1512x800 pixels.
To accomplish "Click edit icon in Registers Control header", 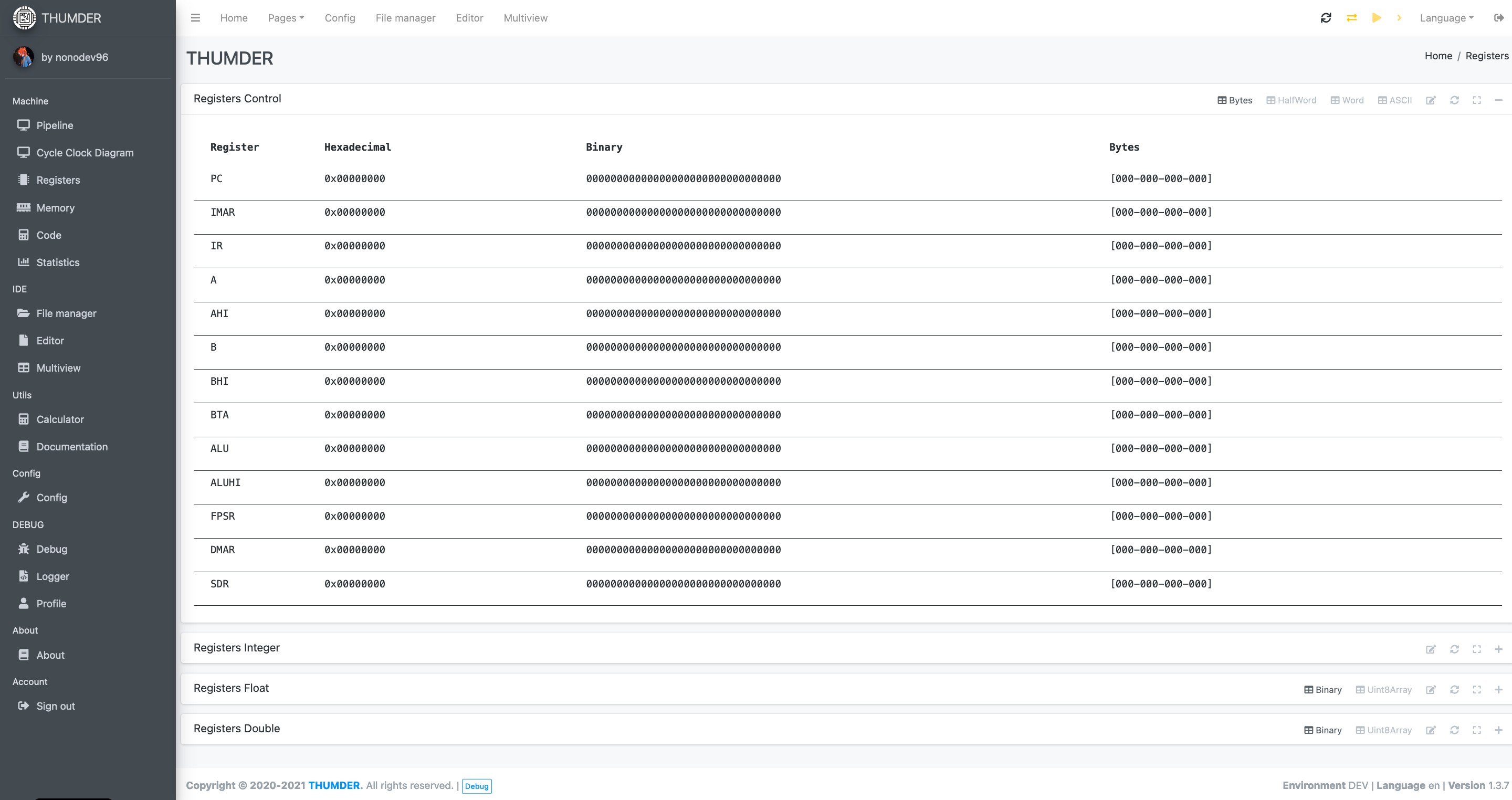I will click(x=1431, y=100).
